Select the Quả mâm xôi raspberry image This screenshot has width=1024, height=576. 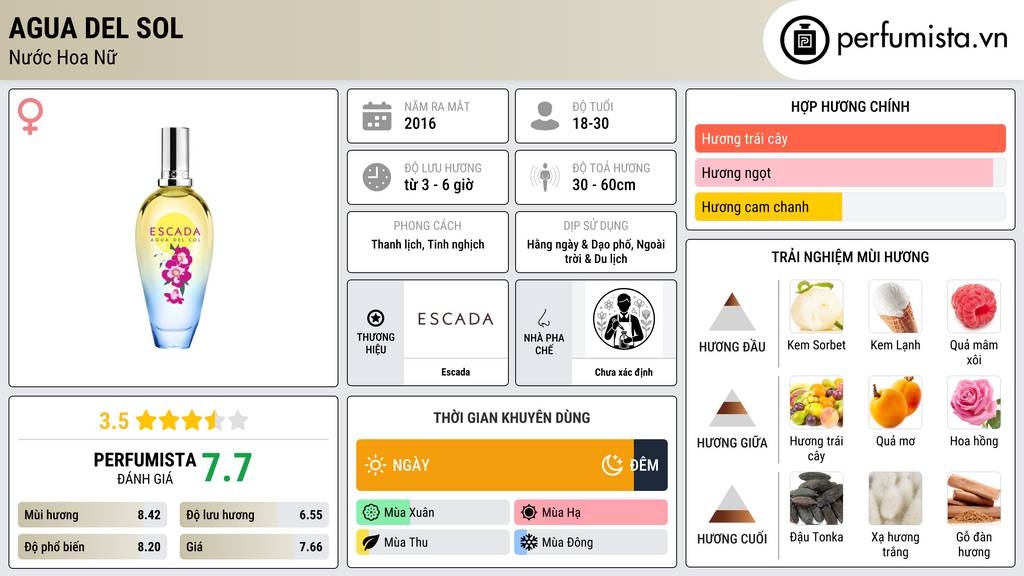(x=974, y=306)
